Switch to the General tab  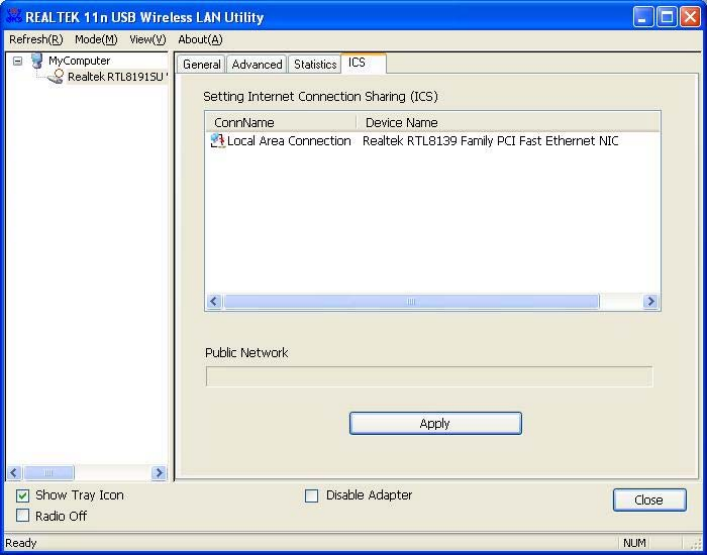click(201, 64)
